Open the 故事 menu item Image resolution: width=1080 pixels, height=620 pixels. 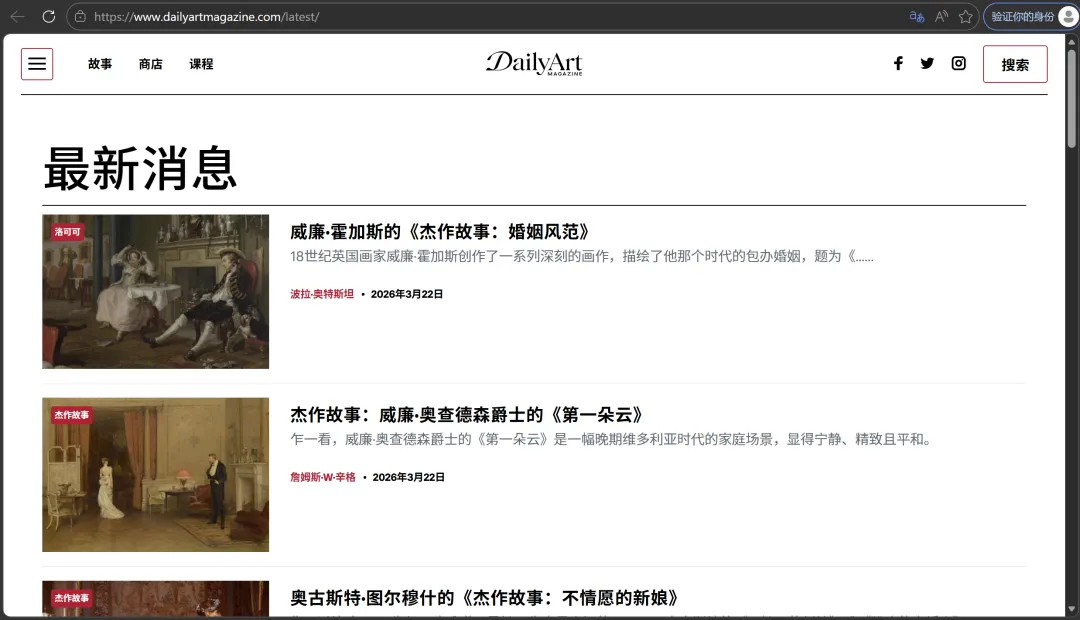pos(100,64)
